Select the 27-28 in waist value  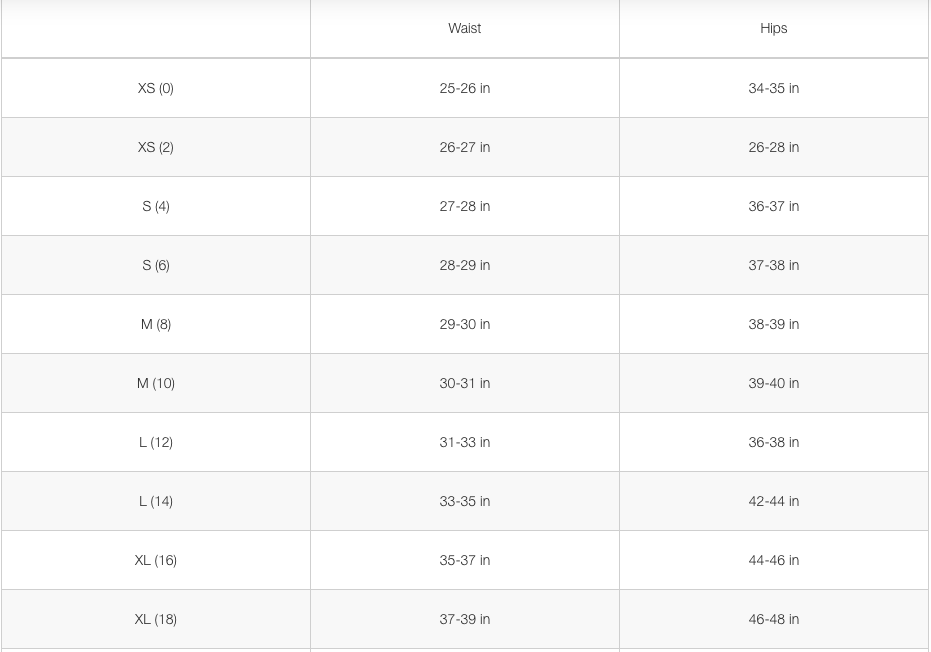464,206
